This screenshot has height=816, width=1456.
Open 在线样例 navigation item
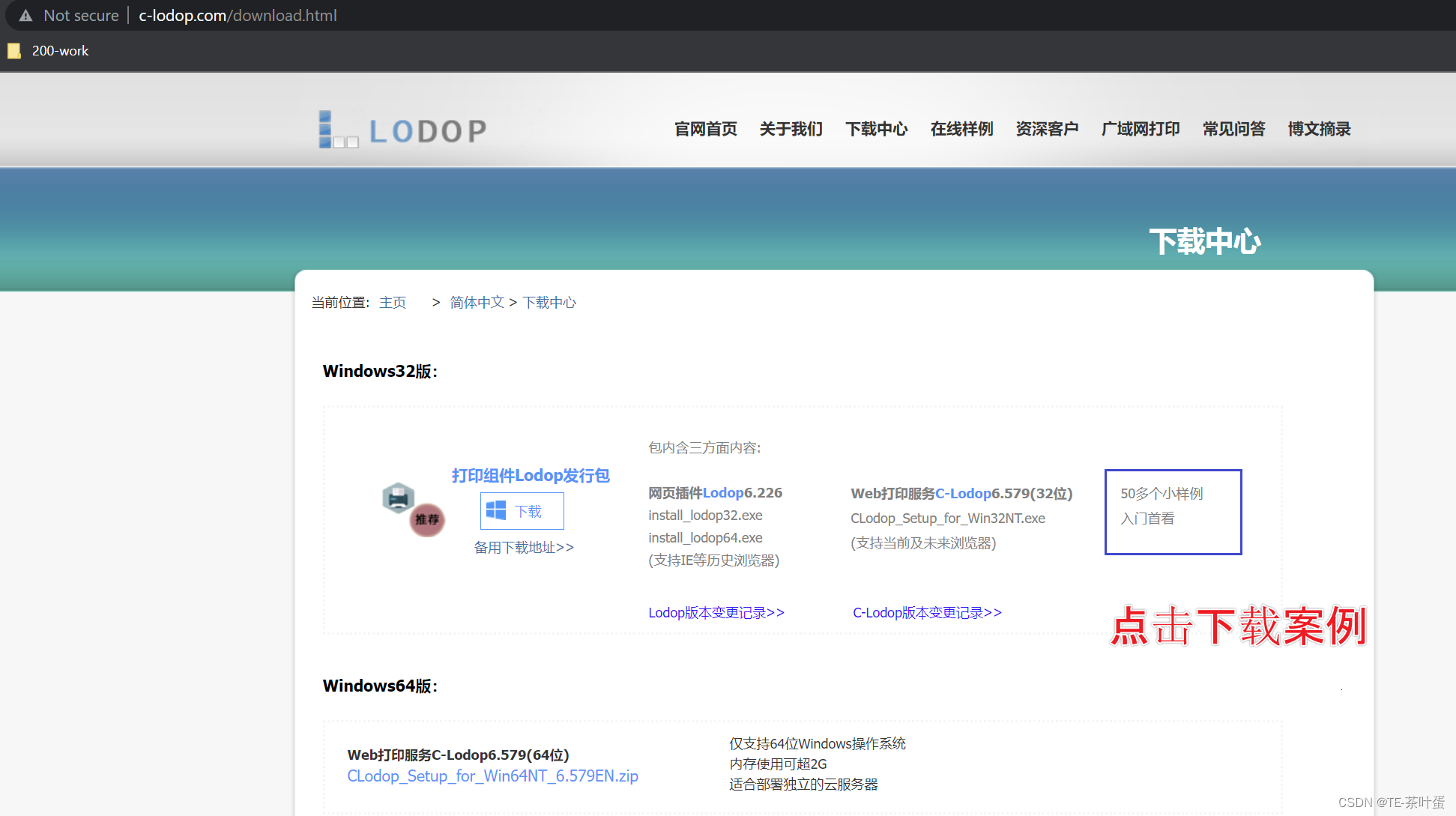pos(961,129)
